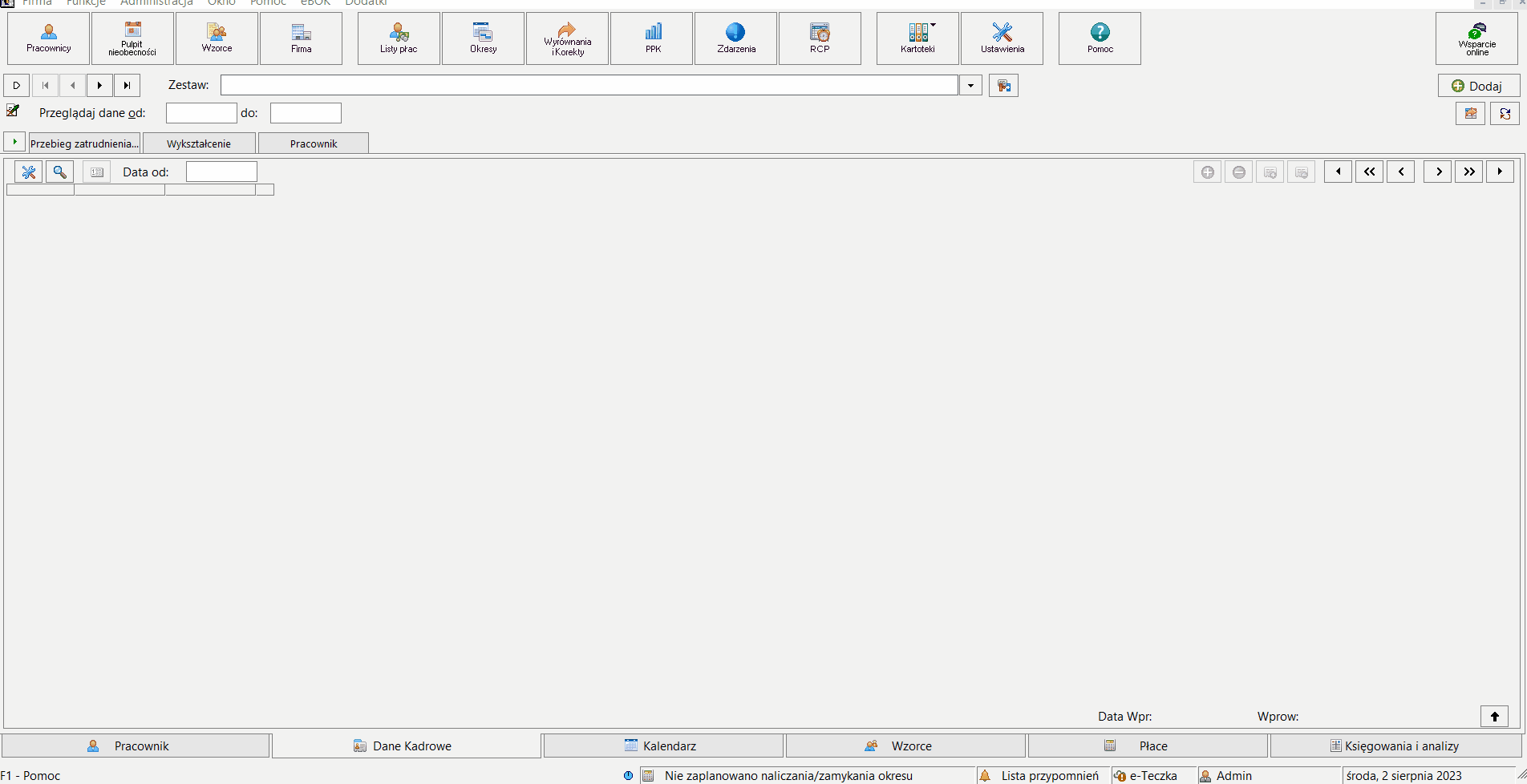Open the Firma toolbar button
1527x784 pixels.
pos(301,38)
